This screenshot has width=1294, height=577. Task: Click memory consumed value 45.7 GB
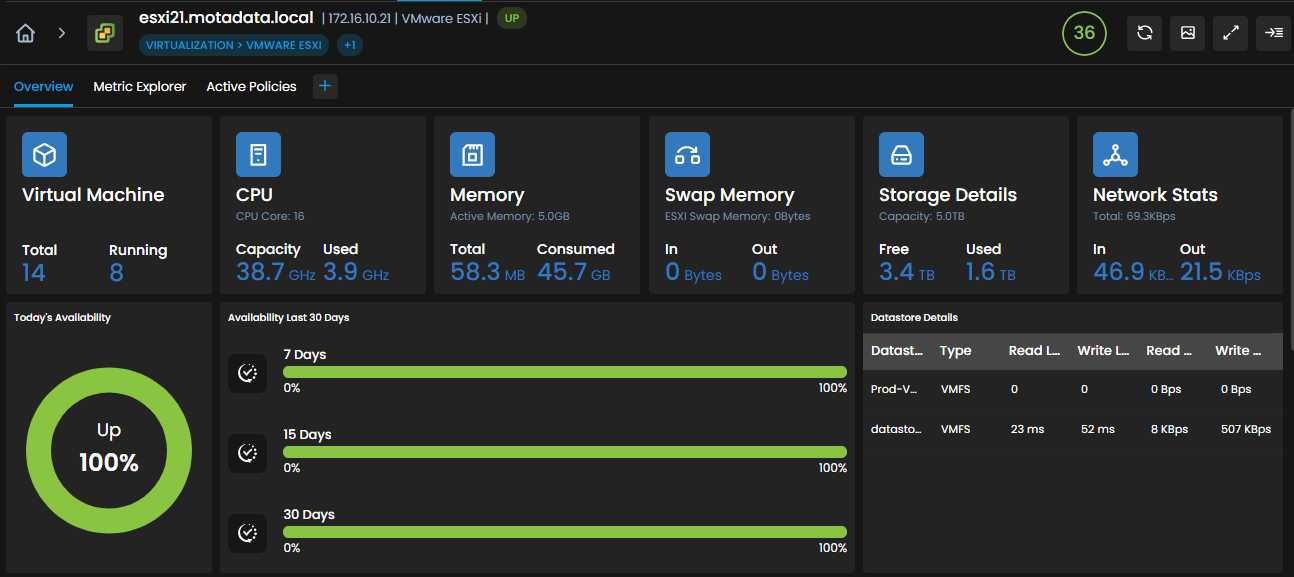point(576,272)
